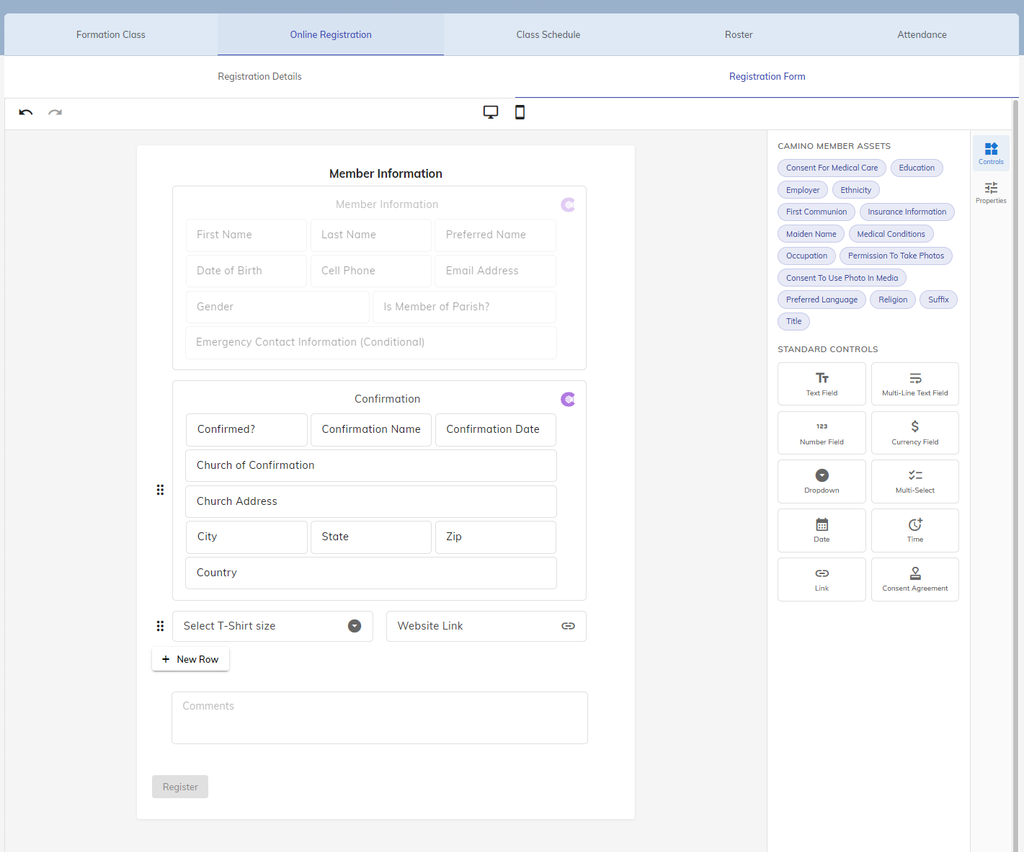The width and height of the screenshot is (1024, 852).
Task: Grab the T-Shirt size row drag handle
Action: (x=160, y=626)
